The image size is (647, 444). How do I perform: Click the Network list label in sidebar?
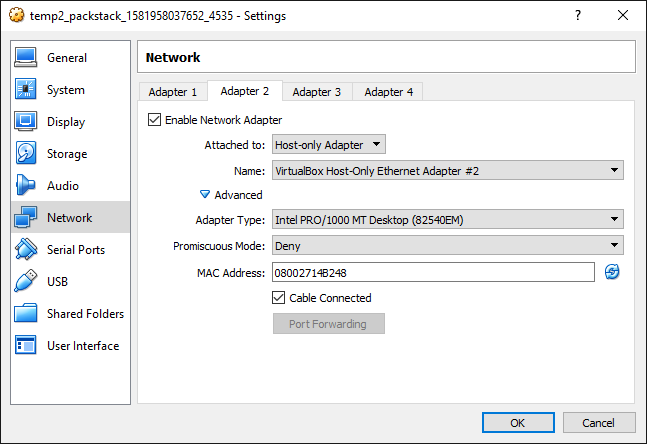(69, 217)
